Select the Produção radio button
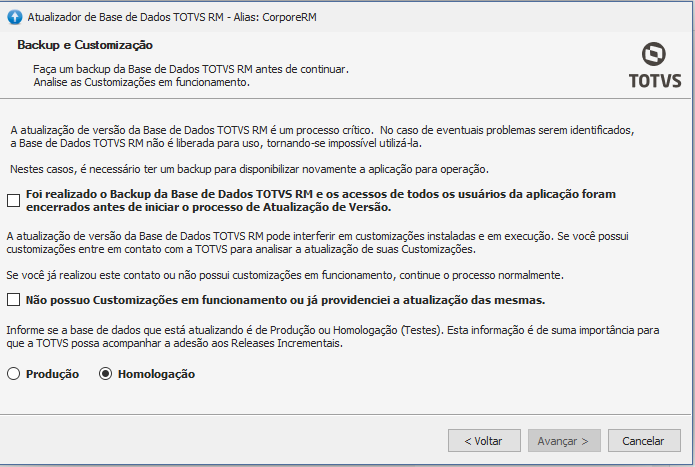695x467 pixels. 14,374
